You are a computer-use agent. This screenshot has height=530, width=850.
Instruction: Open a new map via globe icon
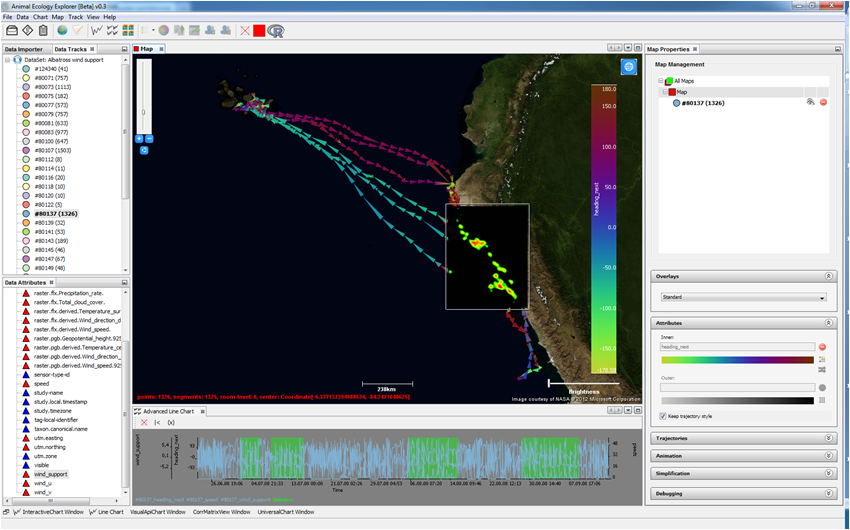point(62,31)
